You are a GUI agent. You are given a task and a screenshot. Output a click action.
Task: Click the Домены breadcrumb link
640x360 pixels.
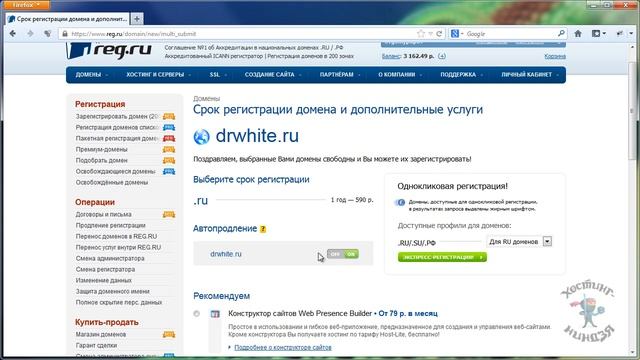pos(207,98)
